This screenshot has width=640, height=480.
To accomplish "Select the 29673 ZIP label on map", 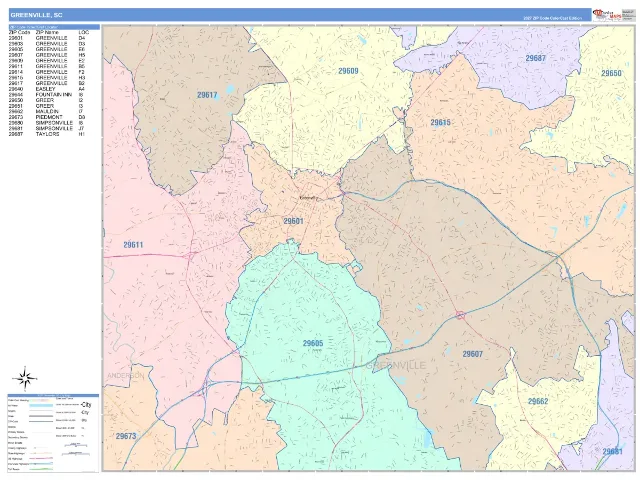I will coord(126,436).
